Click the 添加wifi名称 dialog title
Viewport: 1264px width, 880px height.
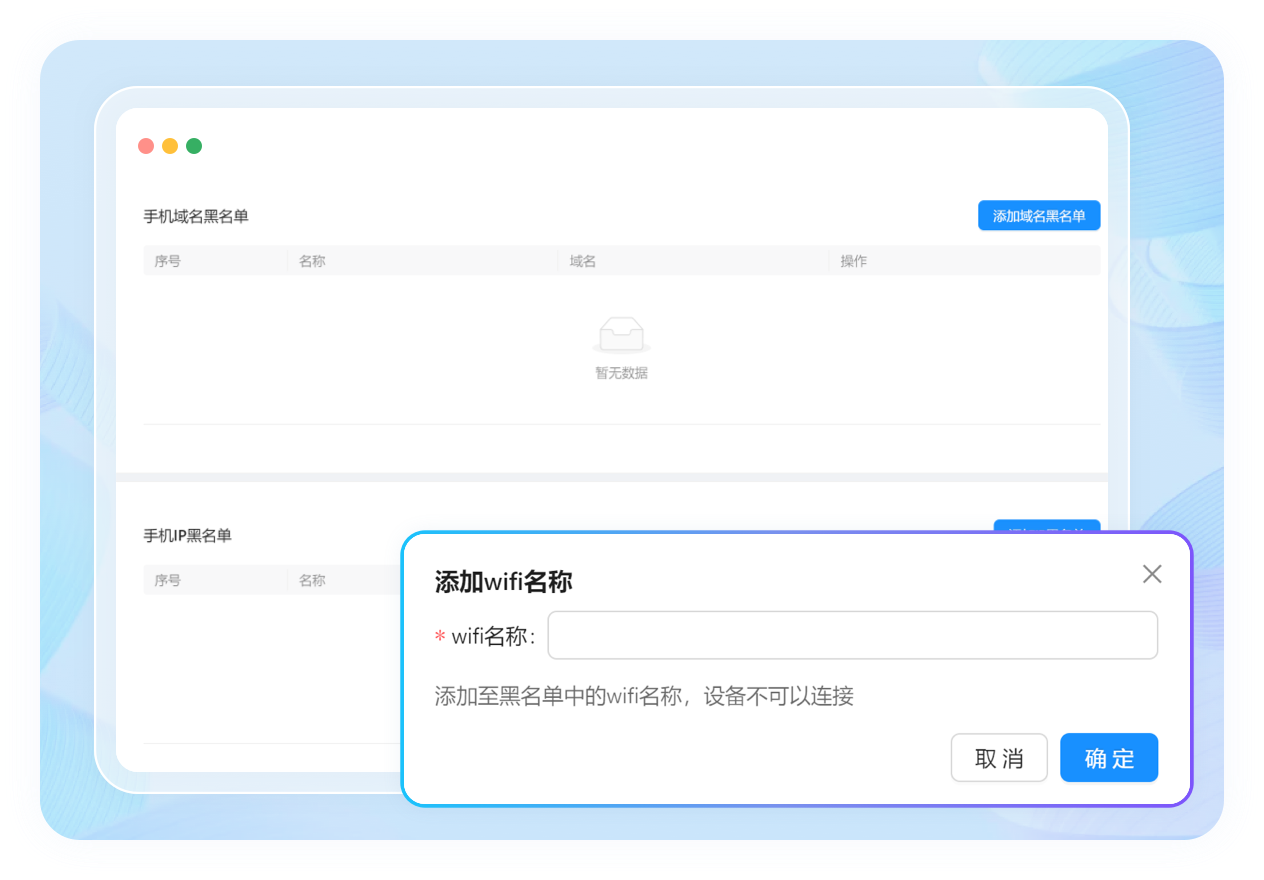click(503, 582)
